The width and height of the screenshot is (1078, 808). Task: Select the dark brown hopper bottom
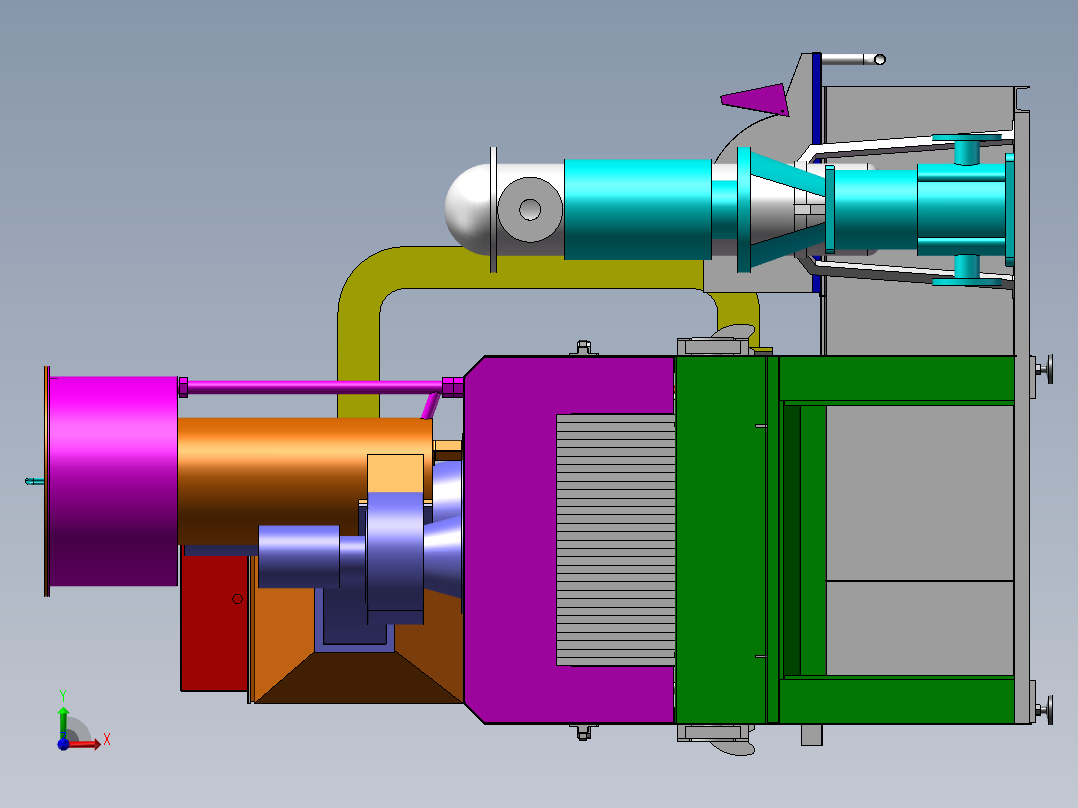358,678
